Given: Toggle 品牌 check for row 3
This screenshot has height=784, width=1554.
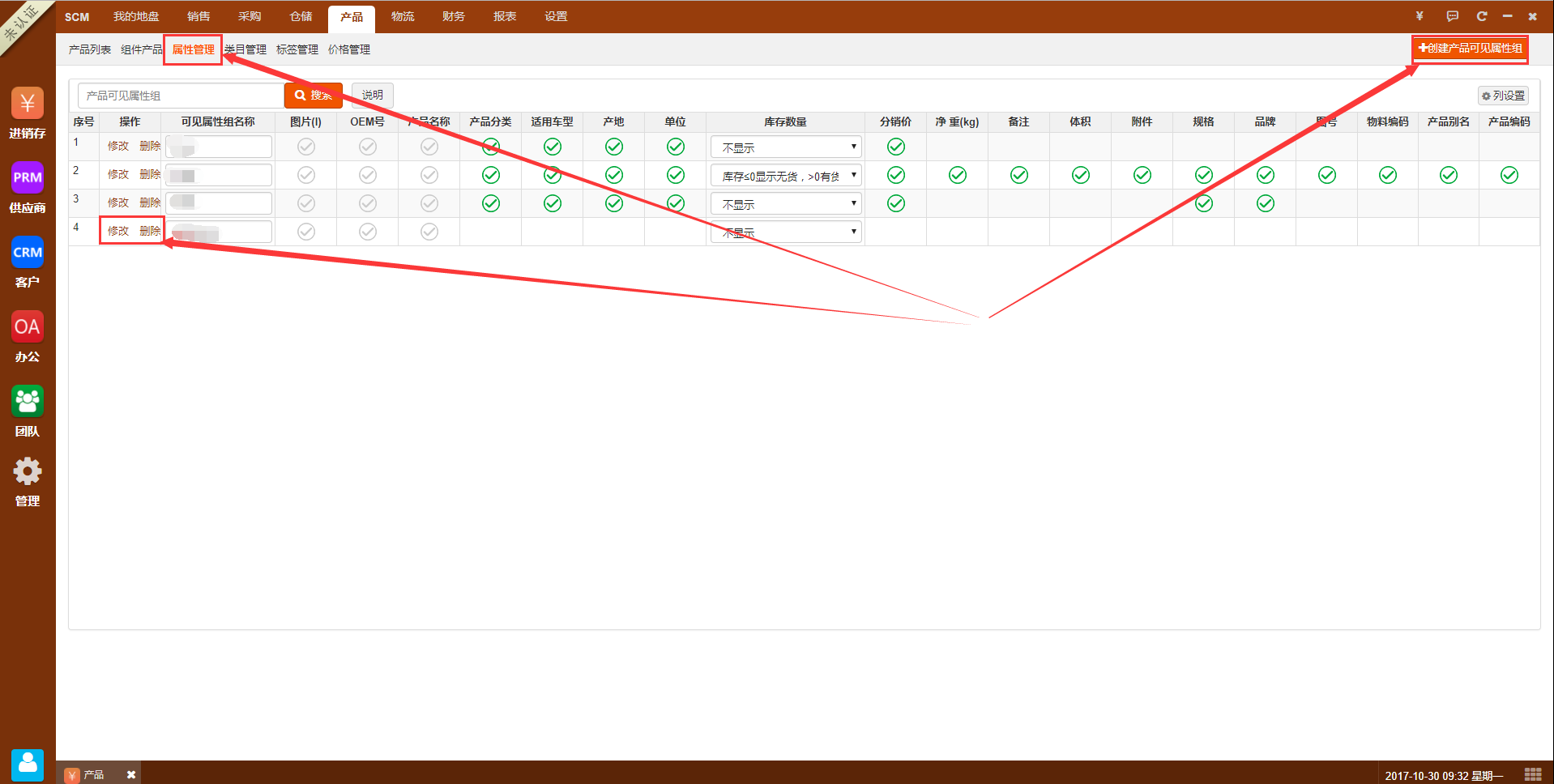Looking at the screenshot, I should (1266, 203).
